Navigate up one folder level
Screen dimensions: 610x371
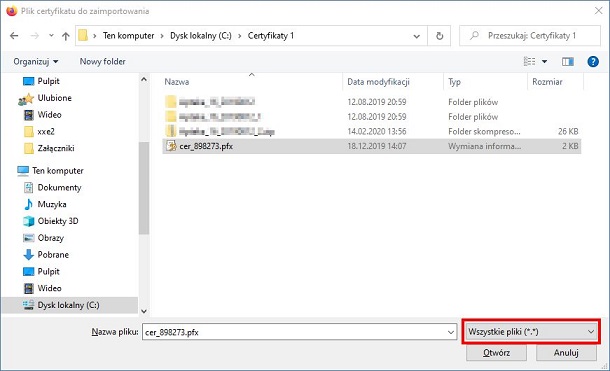[x=65, y=36]
